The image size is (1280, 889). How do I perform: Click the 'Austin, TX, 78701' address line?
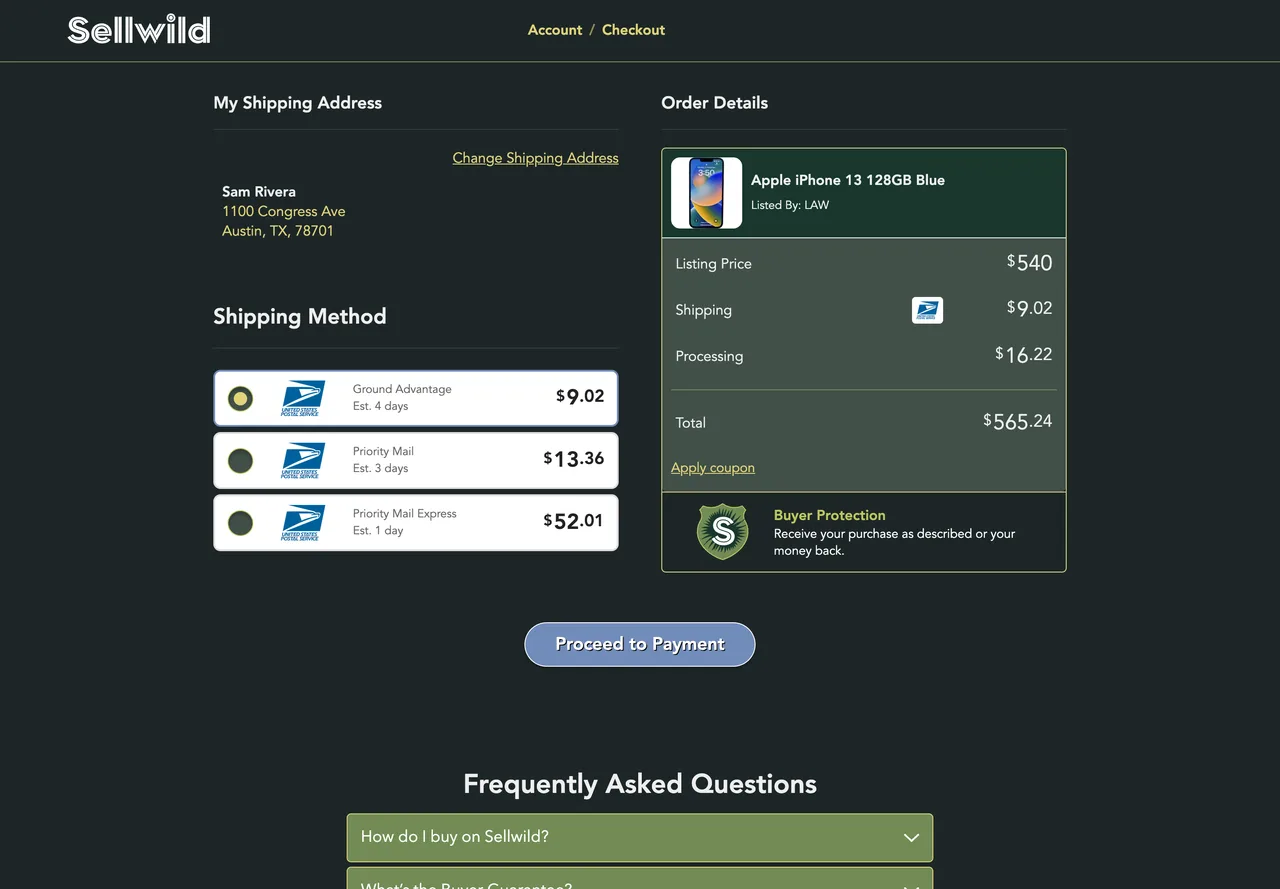point(278,231)
